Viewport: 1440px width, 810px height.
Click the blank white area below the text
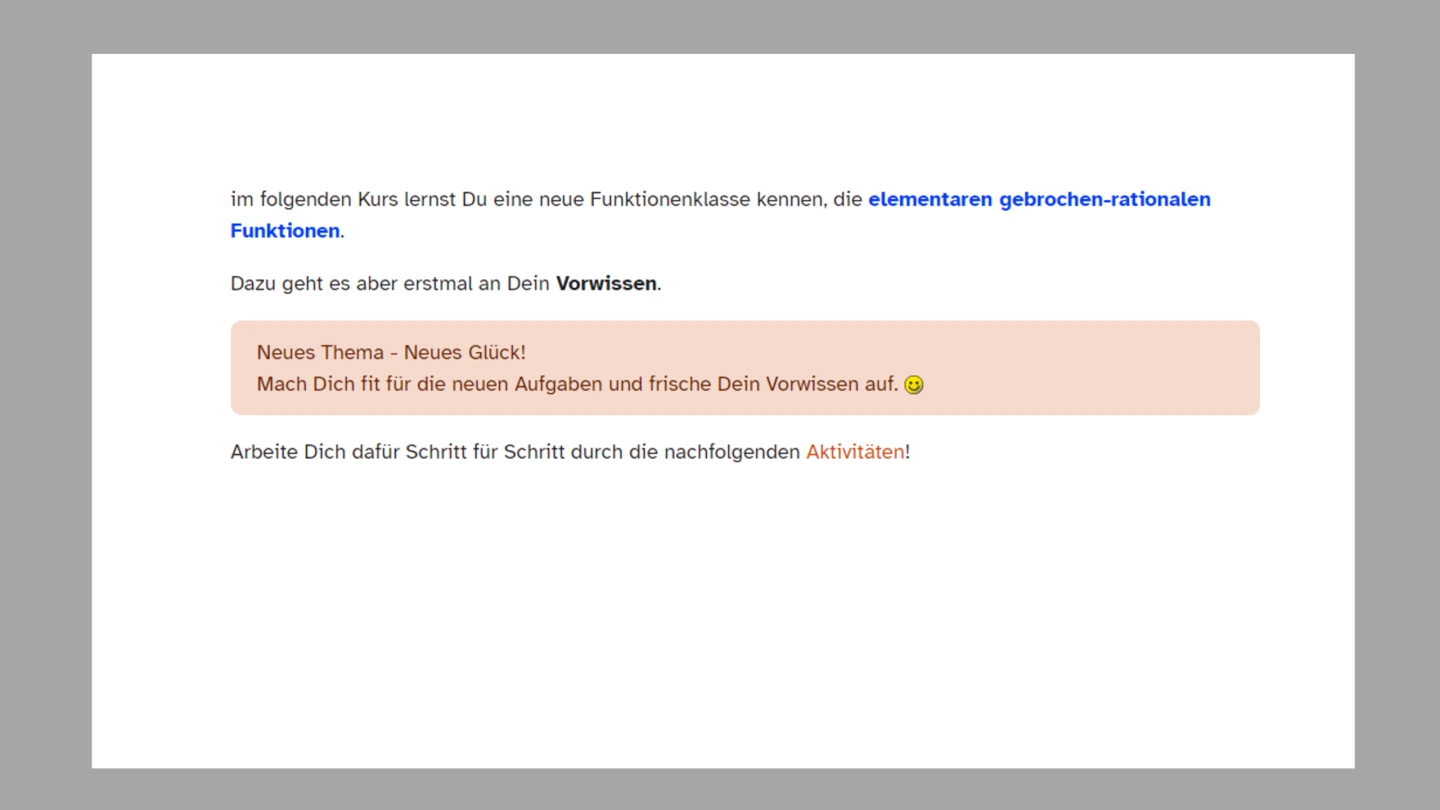coord(720,620)
